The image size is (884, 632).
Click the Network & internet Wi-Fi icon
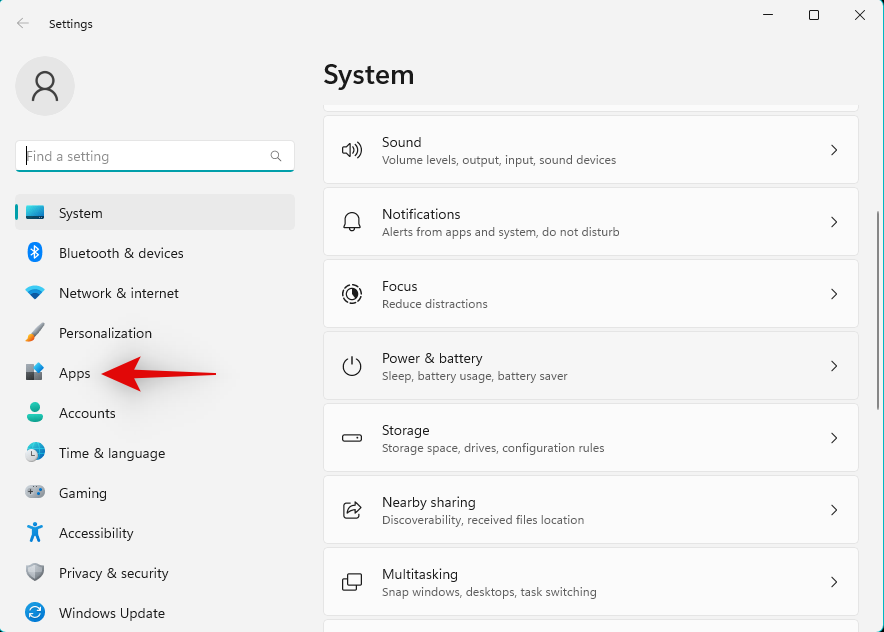pos(35,293)
